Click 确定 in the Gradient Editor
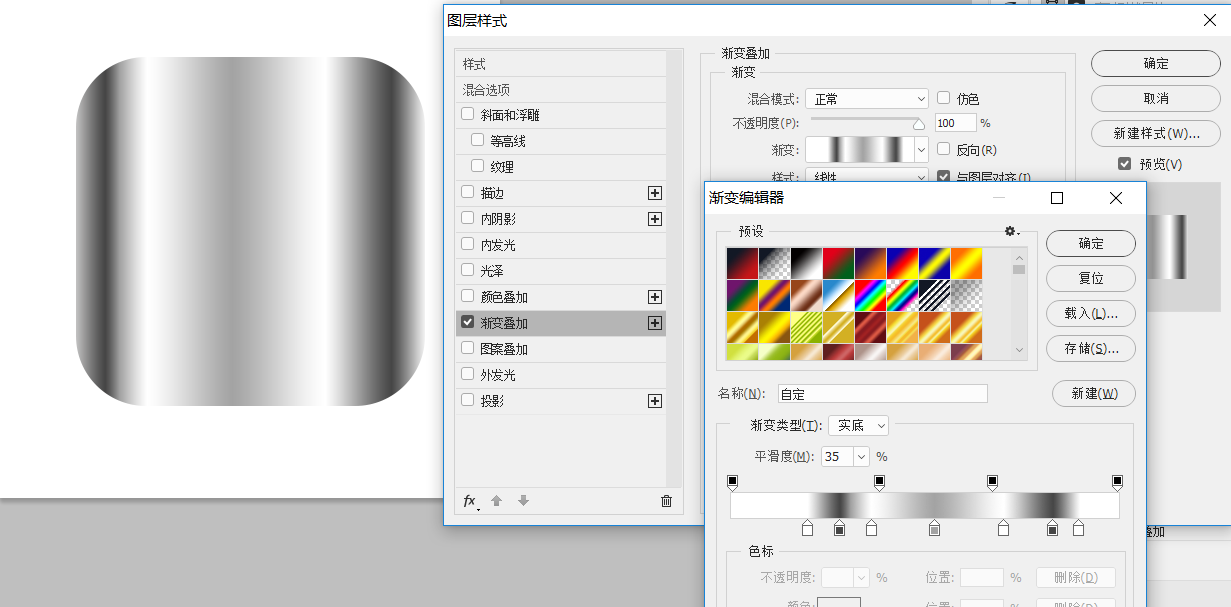Viewport: 1231px width, 607px height. tap(1091, 243)
